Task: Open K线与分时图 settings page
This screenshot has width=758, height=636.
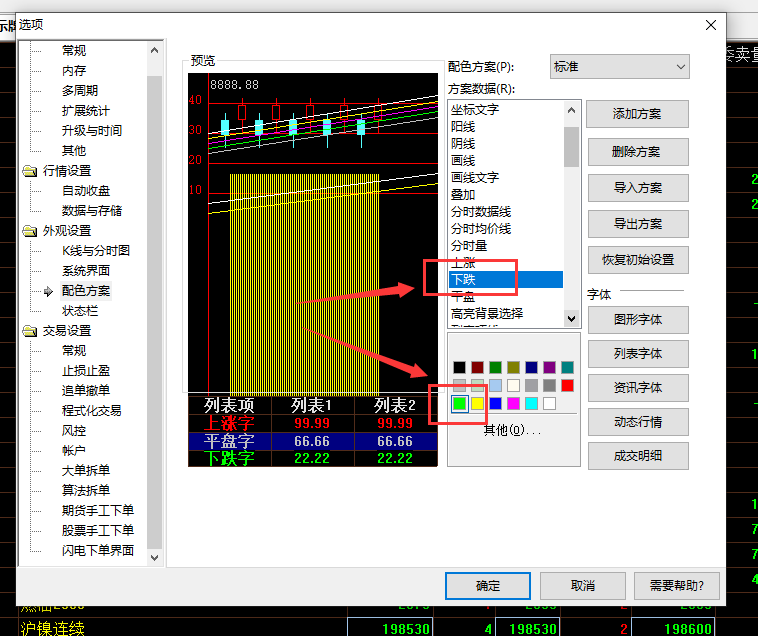Action: pos(96,251)
